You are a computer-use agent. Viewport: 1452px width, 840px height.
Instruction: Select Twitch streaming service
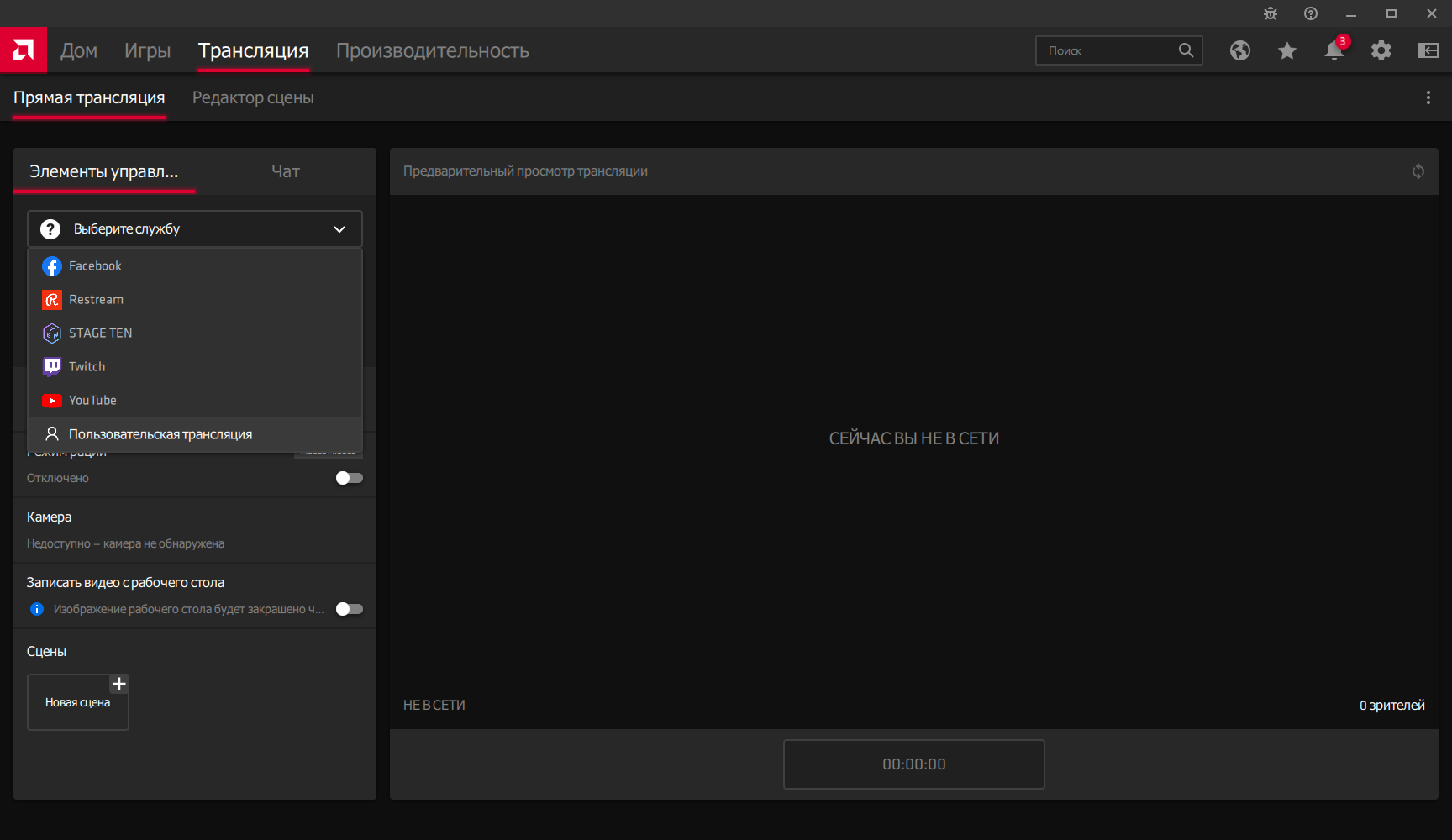coord(195,367)
